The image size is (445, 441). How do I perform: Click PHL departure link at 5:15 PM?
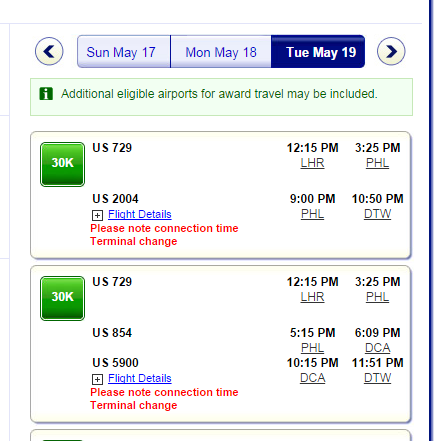tap(312, 348)
